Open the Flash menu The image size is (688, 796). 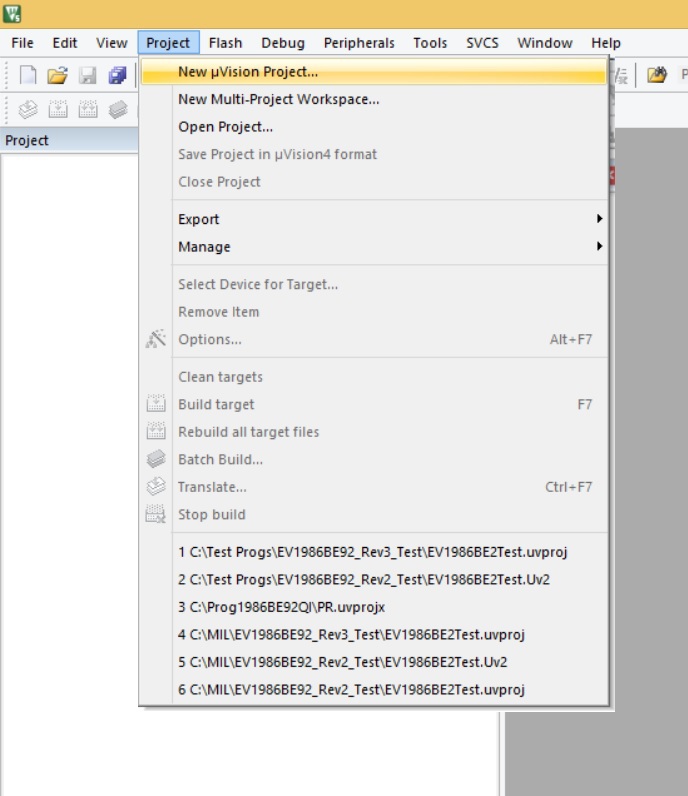225,43
